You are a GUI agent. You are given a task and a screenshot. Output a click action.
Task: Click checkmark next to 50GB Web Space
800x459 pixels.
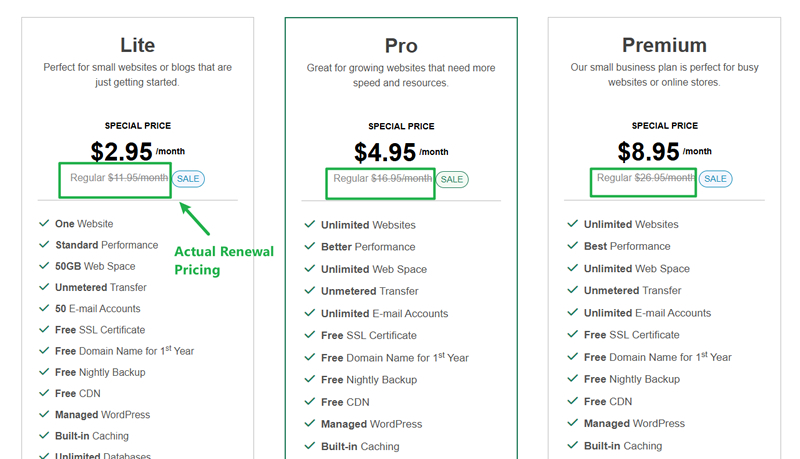click(44, 266)
